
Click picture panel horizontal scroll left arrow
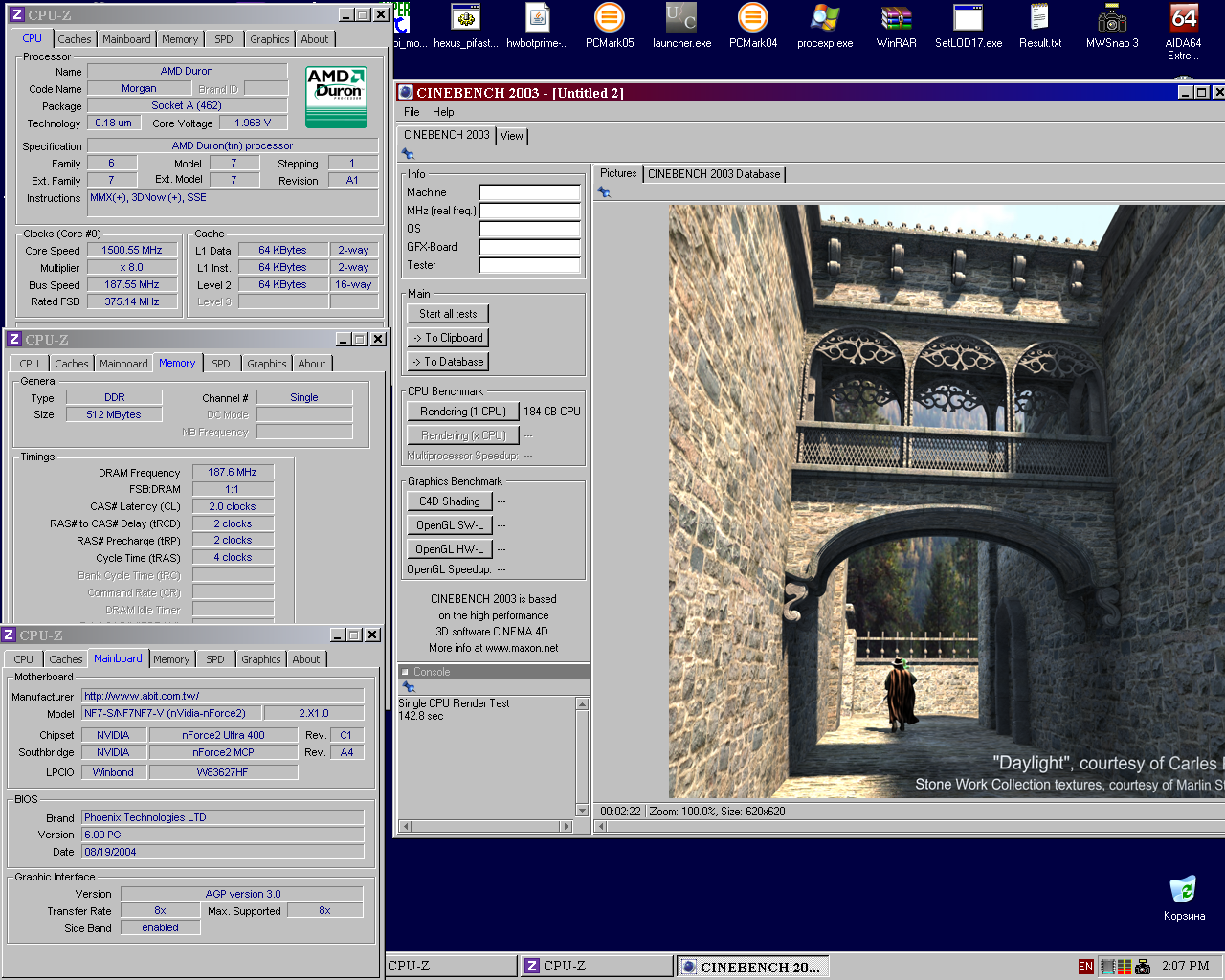click(x=601, y=827)
